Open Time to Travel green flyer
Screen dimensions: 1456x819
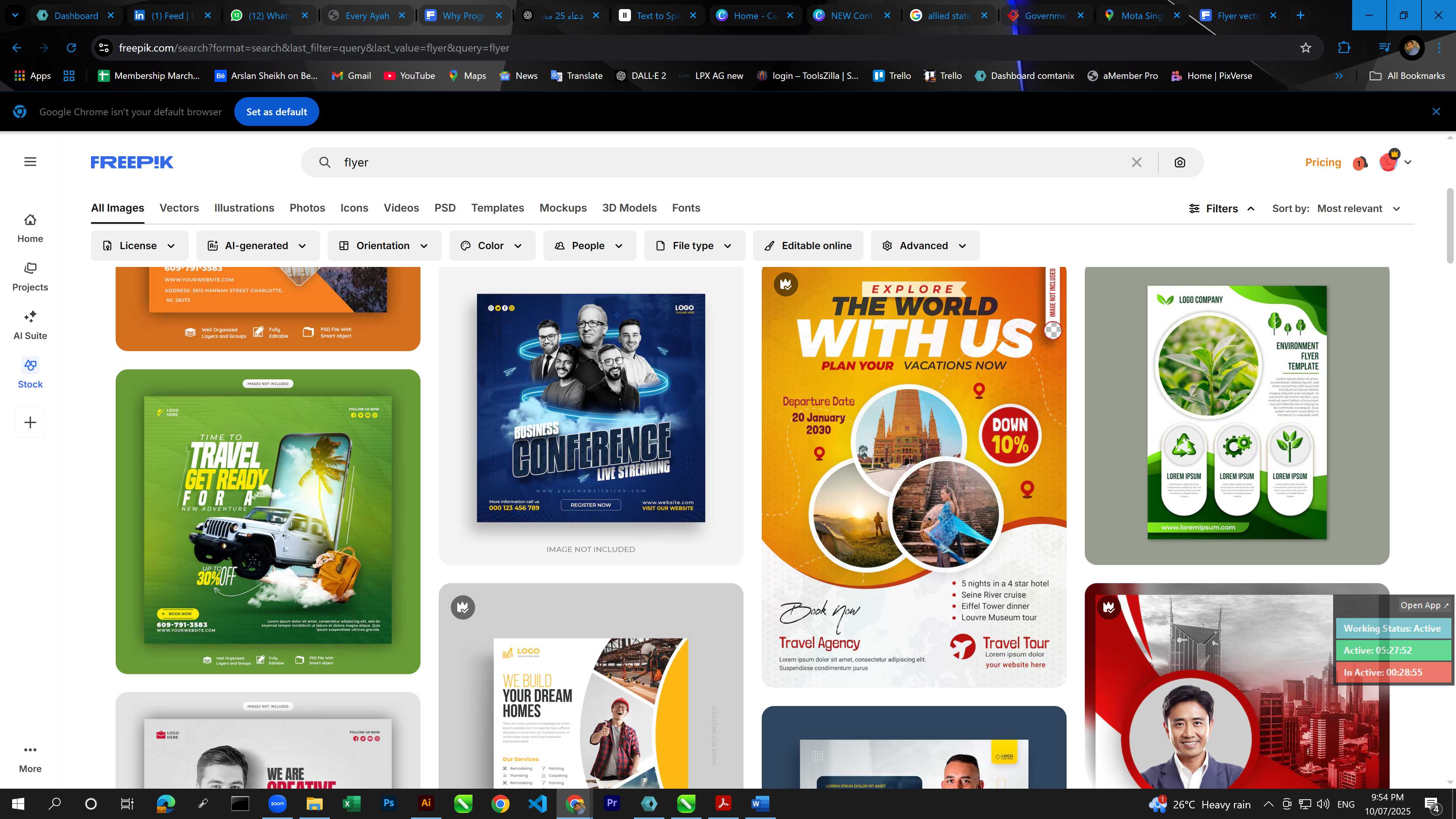pos(268,521)
